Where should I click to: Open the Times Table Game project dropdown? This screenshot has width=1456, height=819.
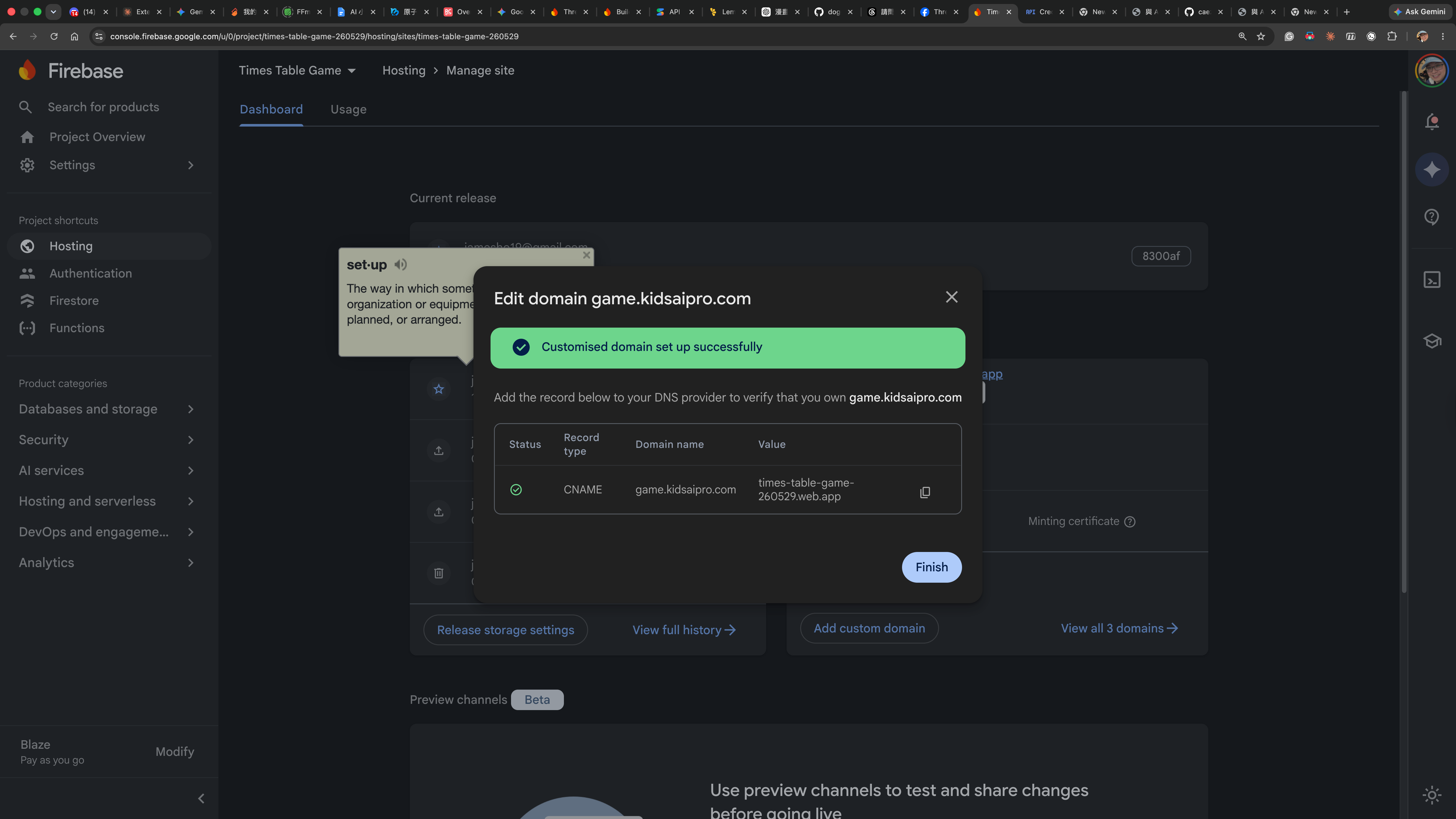297,70
